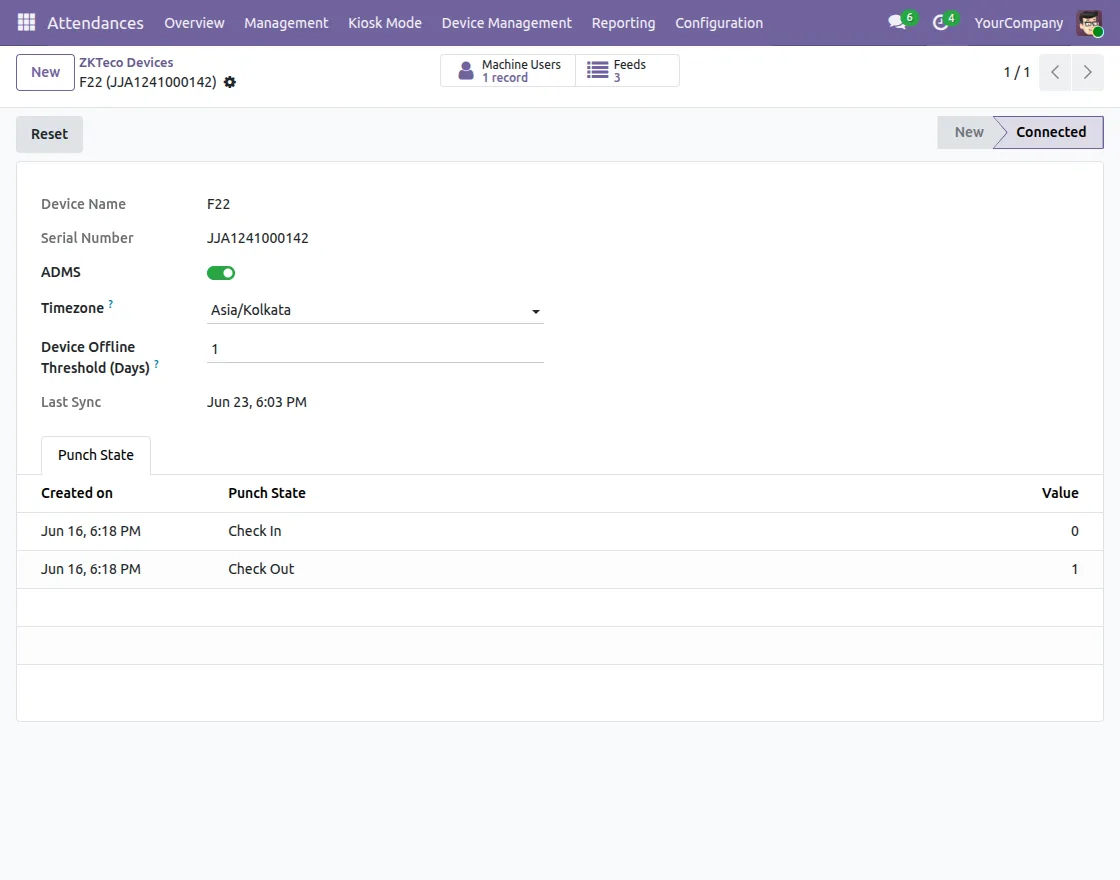Open the apps grid home menu

tap(26, 23)
